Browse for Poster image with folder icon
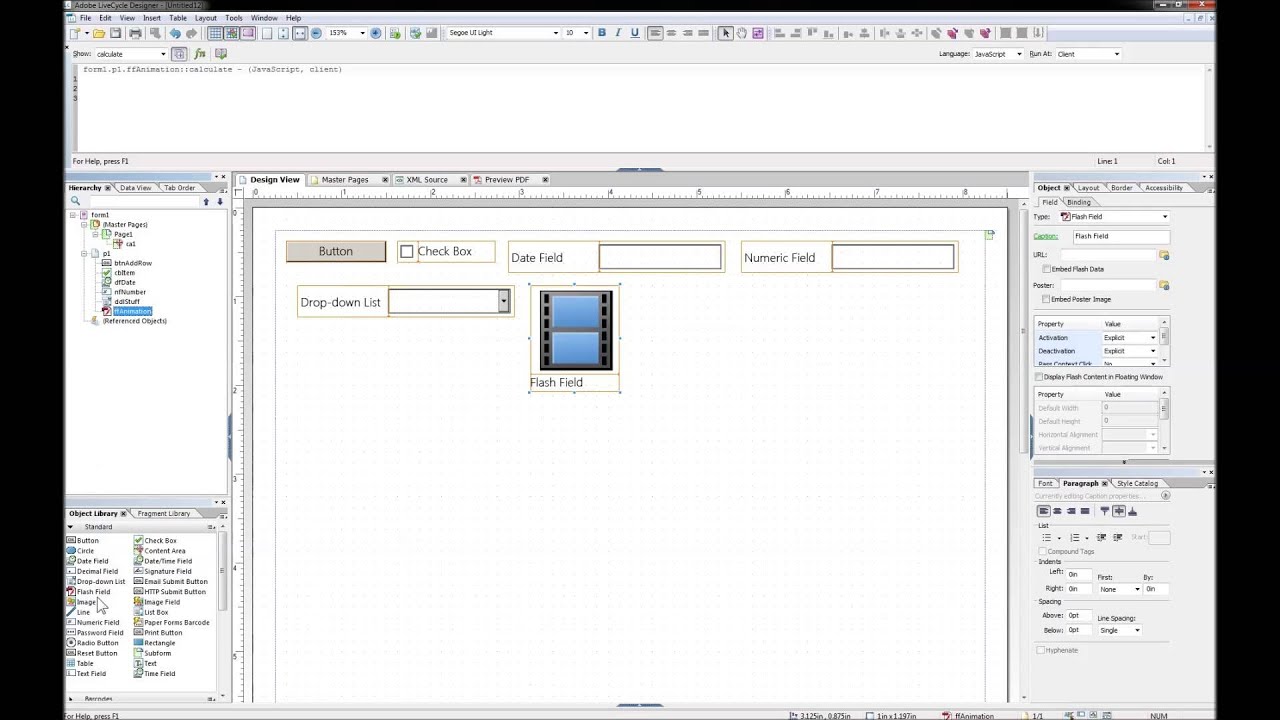Image resolution: width=1280 pixels, height=720 pixels. pyautogui.click(x=1164, y=285)
